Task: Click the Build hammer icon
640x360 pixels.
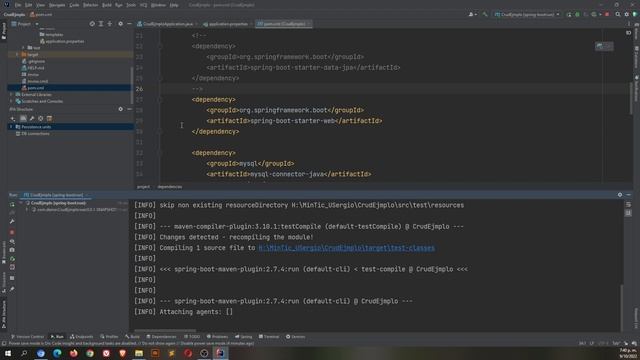Action: pos(484,14)
